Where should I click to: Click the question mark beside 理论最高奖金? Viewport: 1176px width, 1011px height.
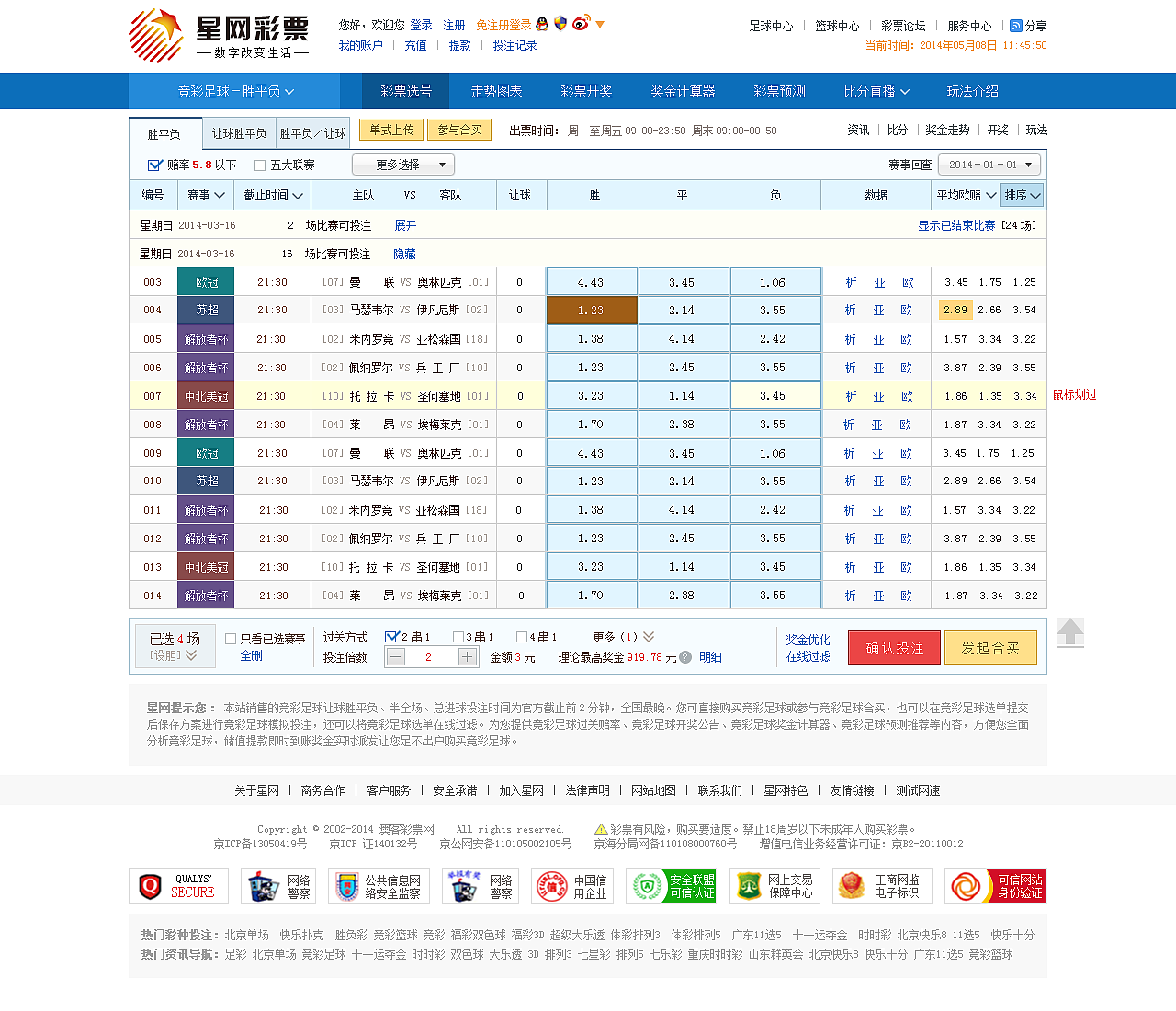click(x=684, y=656)
